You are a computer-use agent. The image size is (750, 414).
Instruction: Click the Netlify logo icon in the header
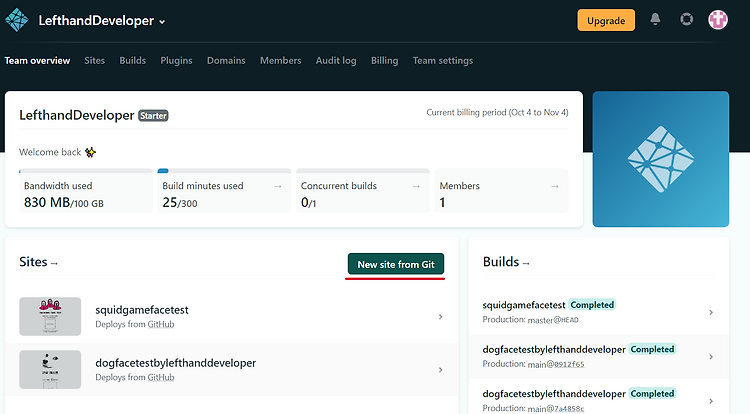17,21
